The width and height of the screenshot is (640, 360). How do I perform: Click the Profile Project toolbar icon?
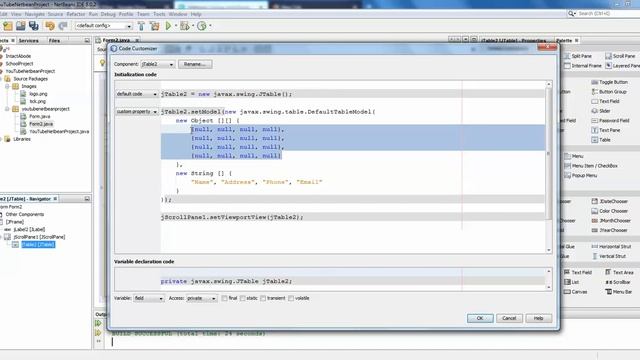[x=202, y=26]
